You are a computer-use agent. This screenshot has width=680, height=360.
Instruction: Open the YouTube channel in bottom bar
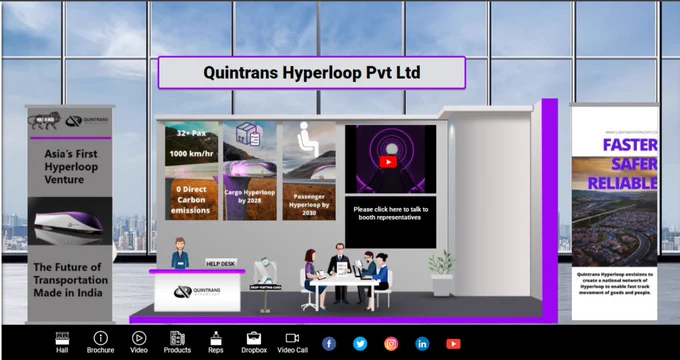(x=453, y=344)
